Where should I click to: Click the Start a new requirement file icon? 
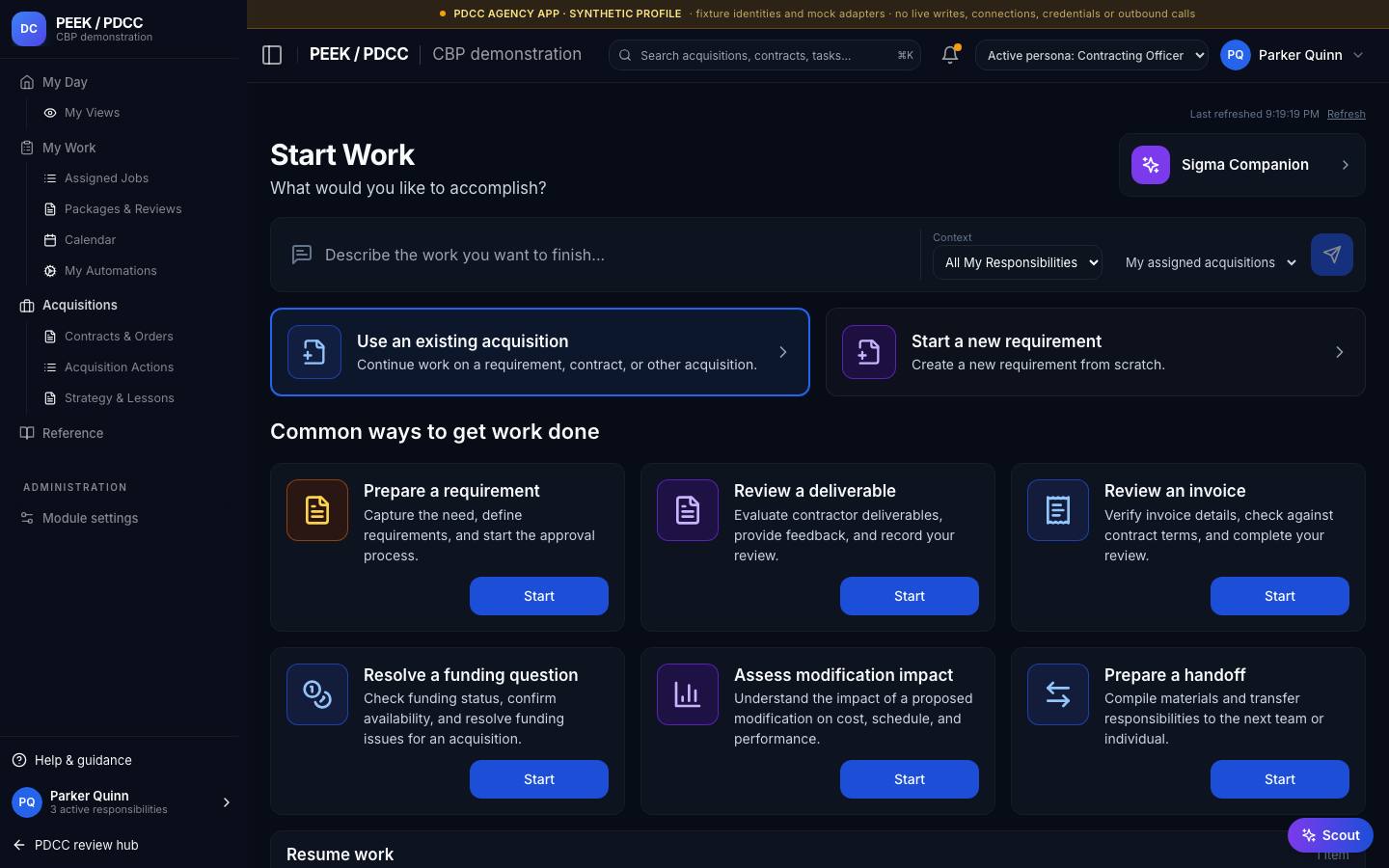869,352
